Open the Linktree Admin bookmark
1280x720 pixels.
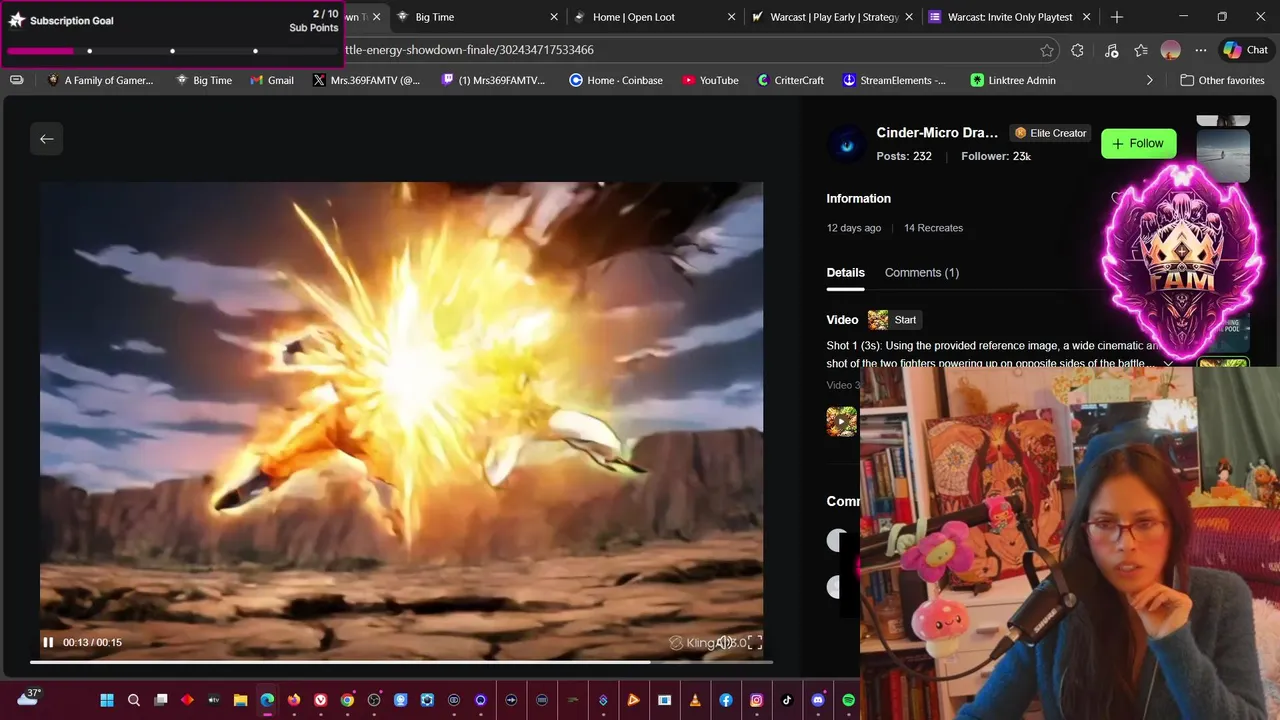[1012, 80]
